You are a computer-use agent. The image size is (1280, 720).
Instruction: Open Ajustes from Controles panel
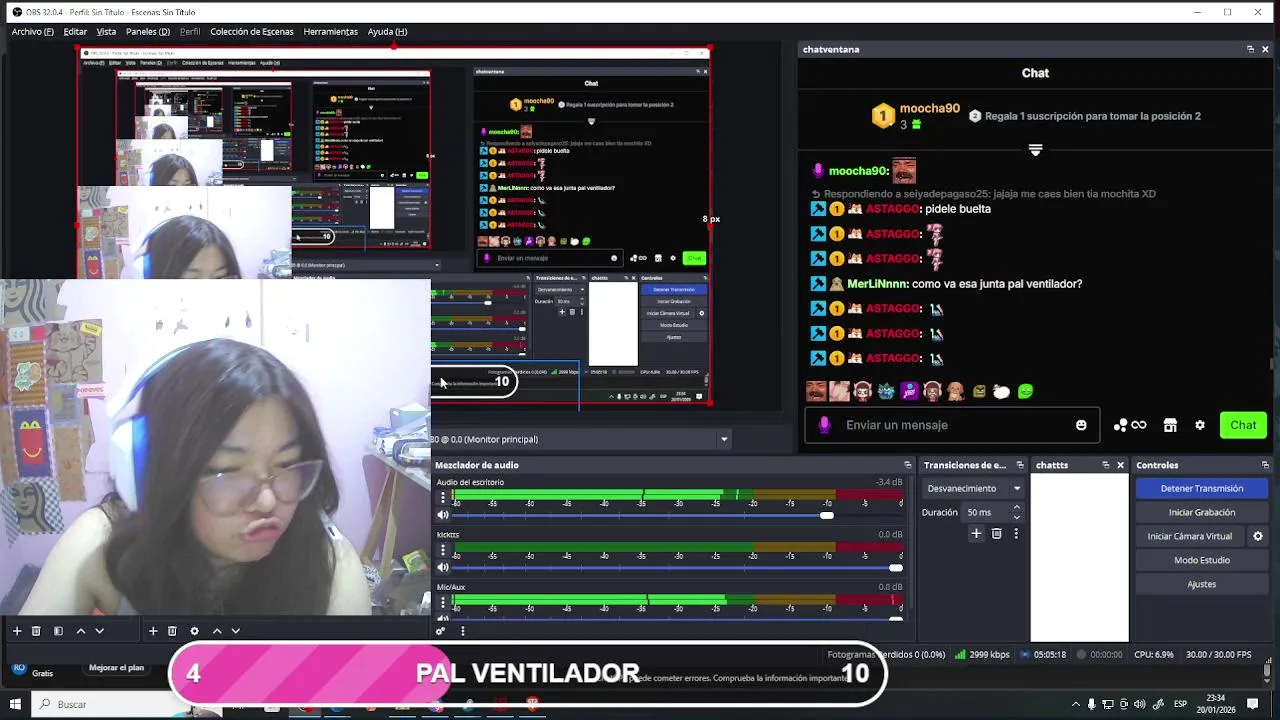point(1201,584)
